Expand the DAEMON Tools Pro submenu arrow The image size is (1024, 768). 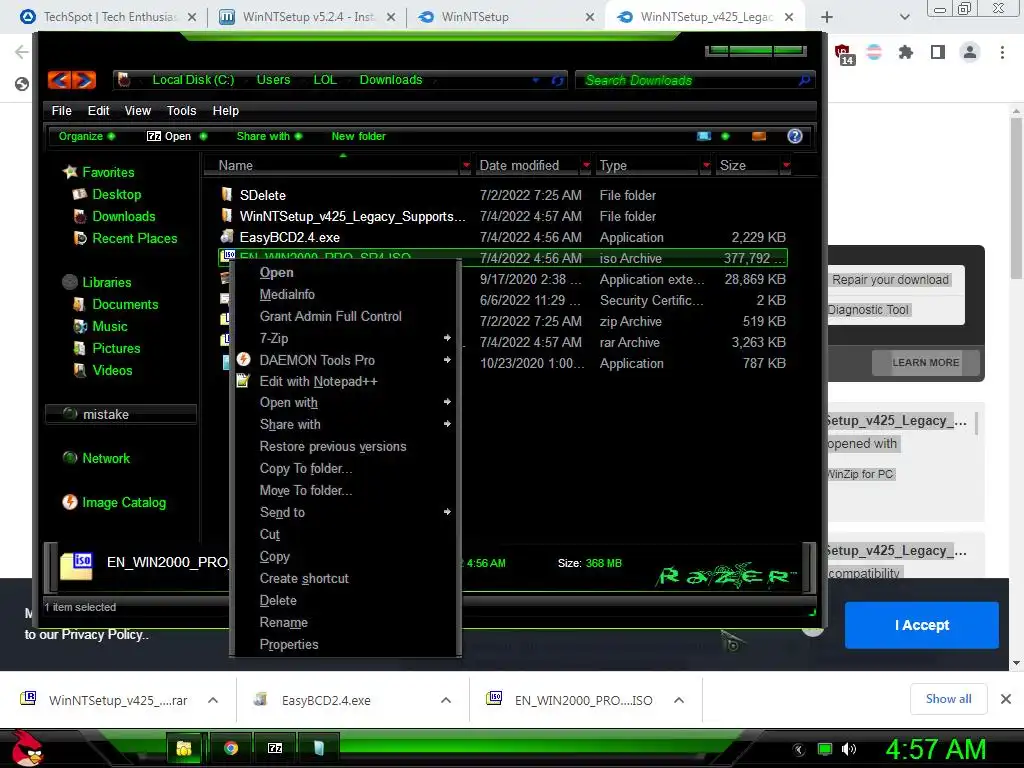pos(447,360)
